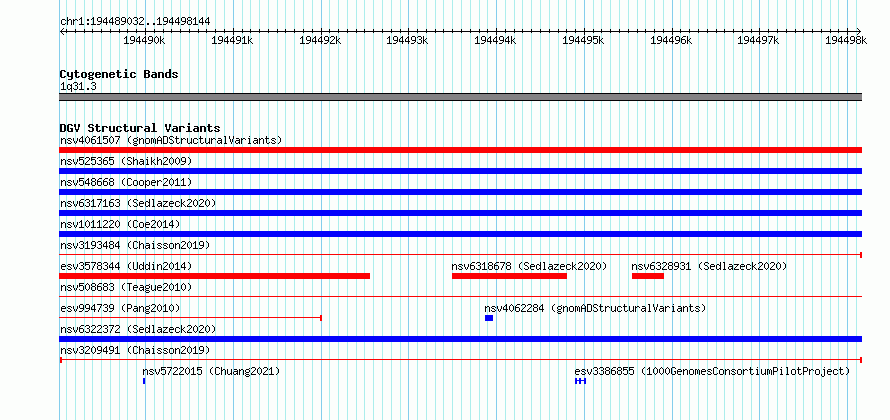Select the DGV Structural Variants track title
The width and height of the screenshot is (890, 420).
pos(140,128)
